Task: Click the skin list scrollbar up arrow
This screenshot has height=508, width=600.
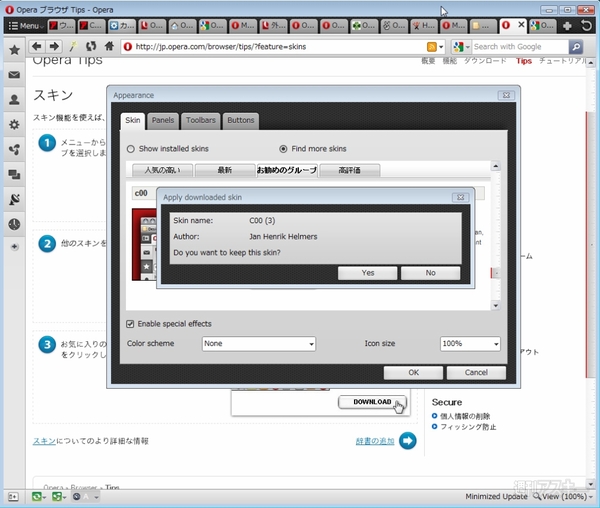Action: [496, 166]
